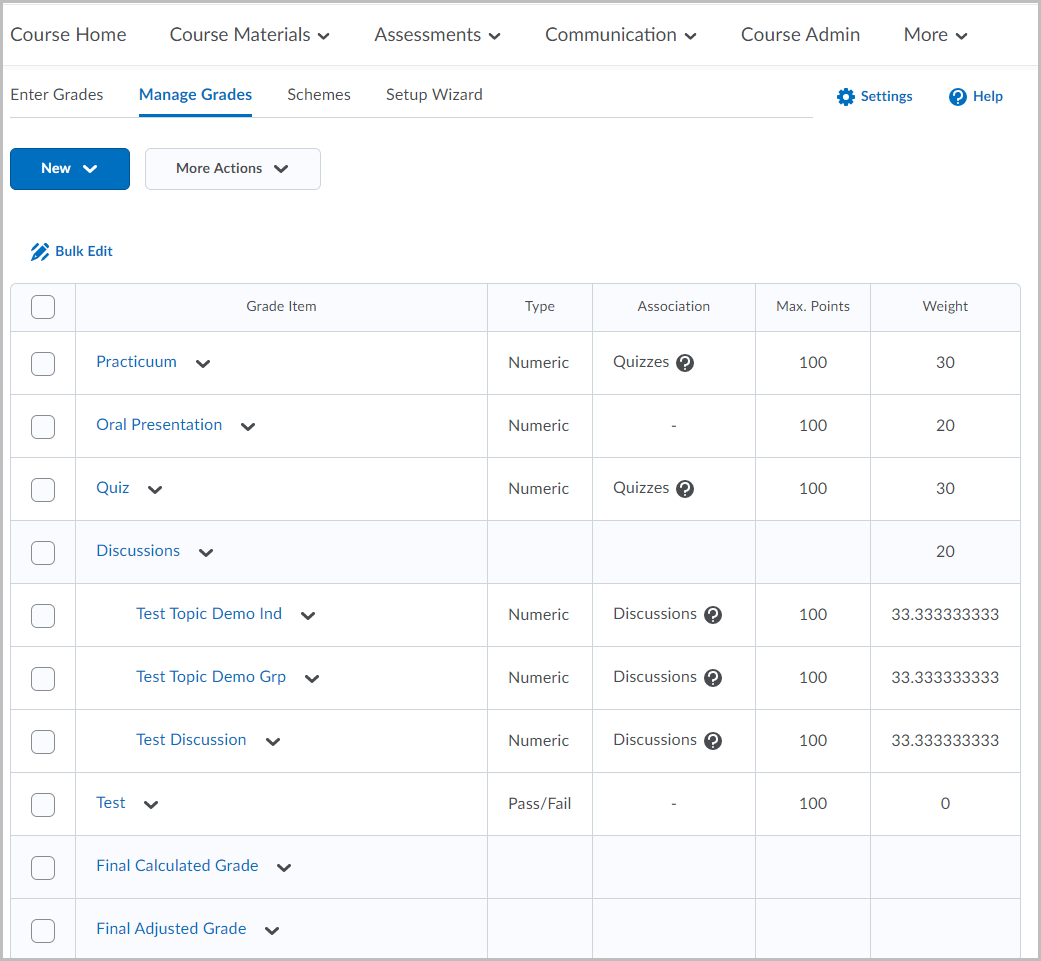The height and width of the screenshot is (961, 1041).
Task: Open the Test Topic Demo Grp link
Action: (x=211, y=677)
